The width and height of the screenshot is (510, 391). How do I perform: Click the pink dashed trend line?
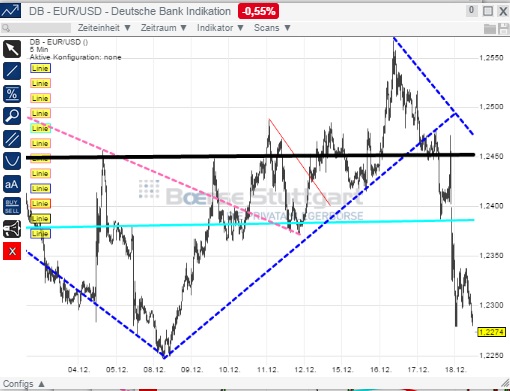163,176
